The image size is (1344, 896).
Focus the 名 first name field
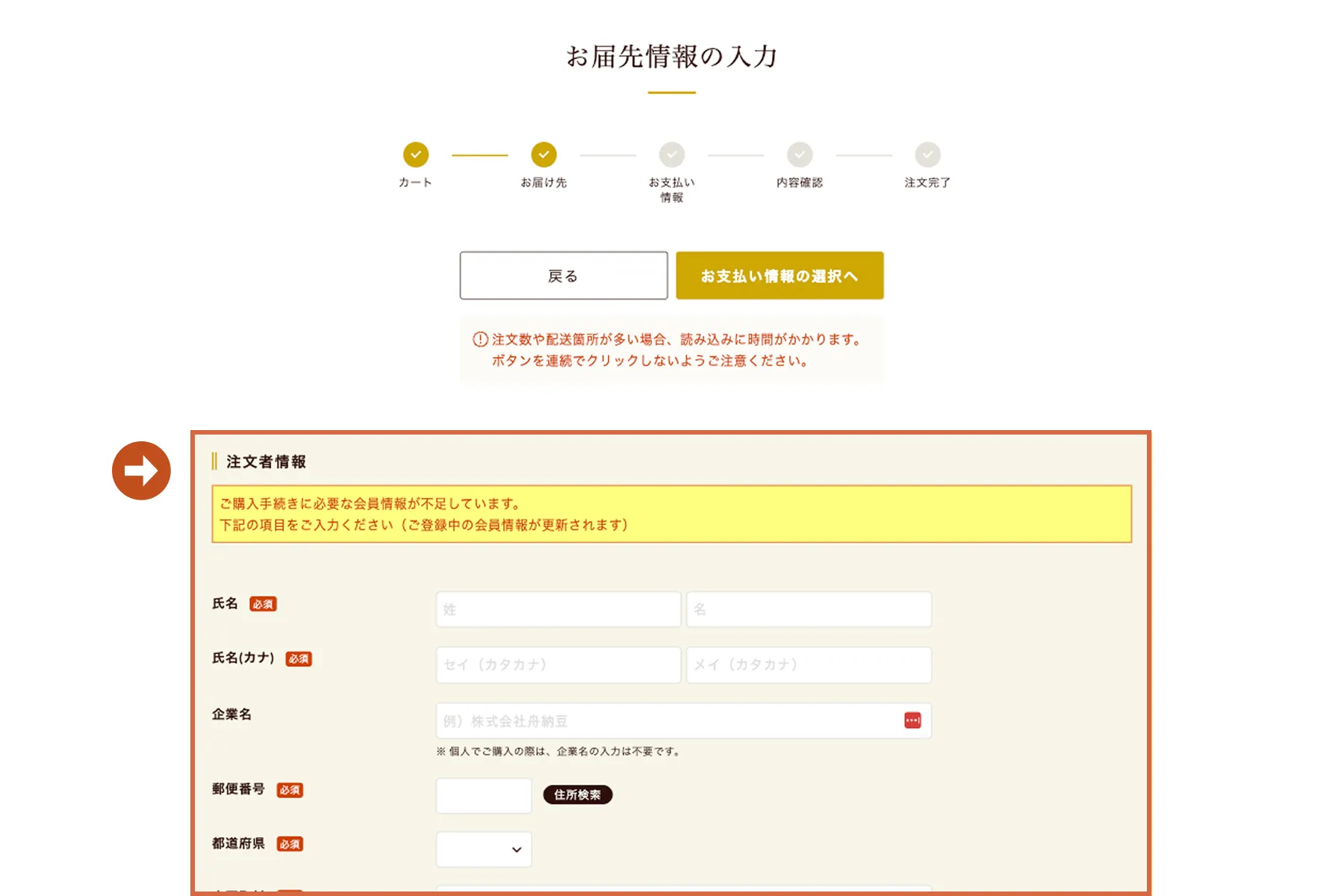809,609
